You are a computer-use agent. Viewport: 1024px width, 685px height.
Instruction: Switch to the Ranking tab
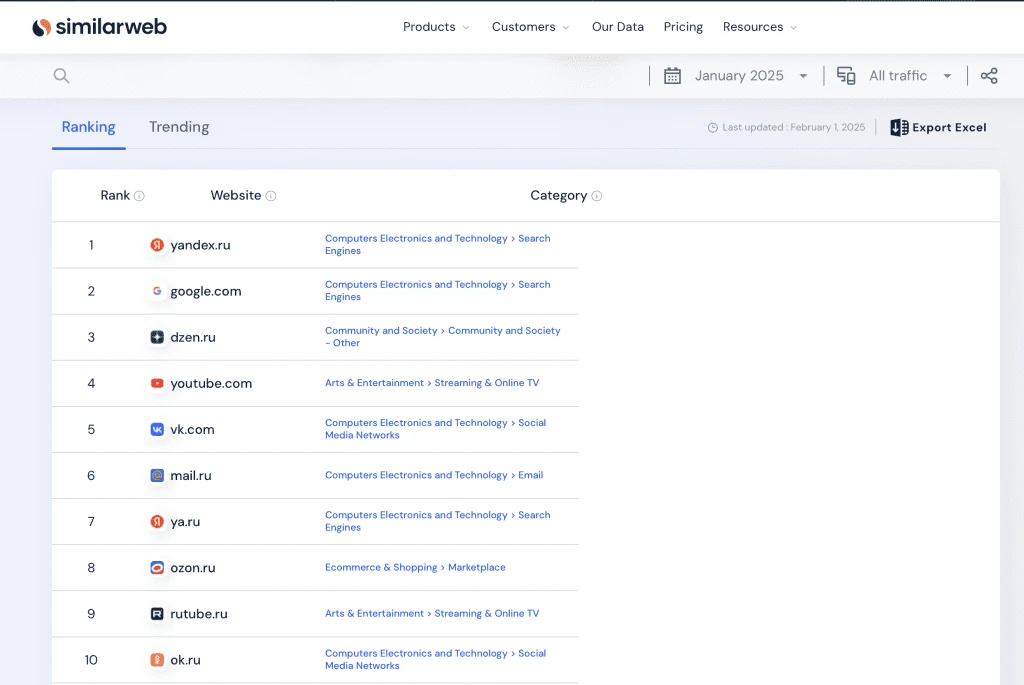click(89, 127)
